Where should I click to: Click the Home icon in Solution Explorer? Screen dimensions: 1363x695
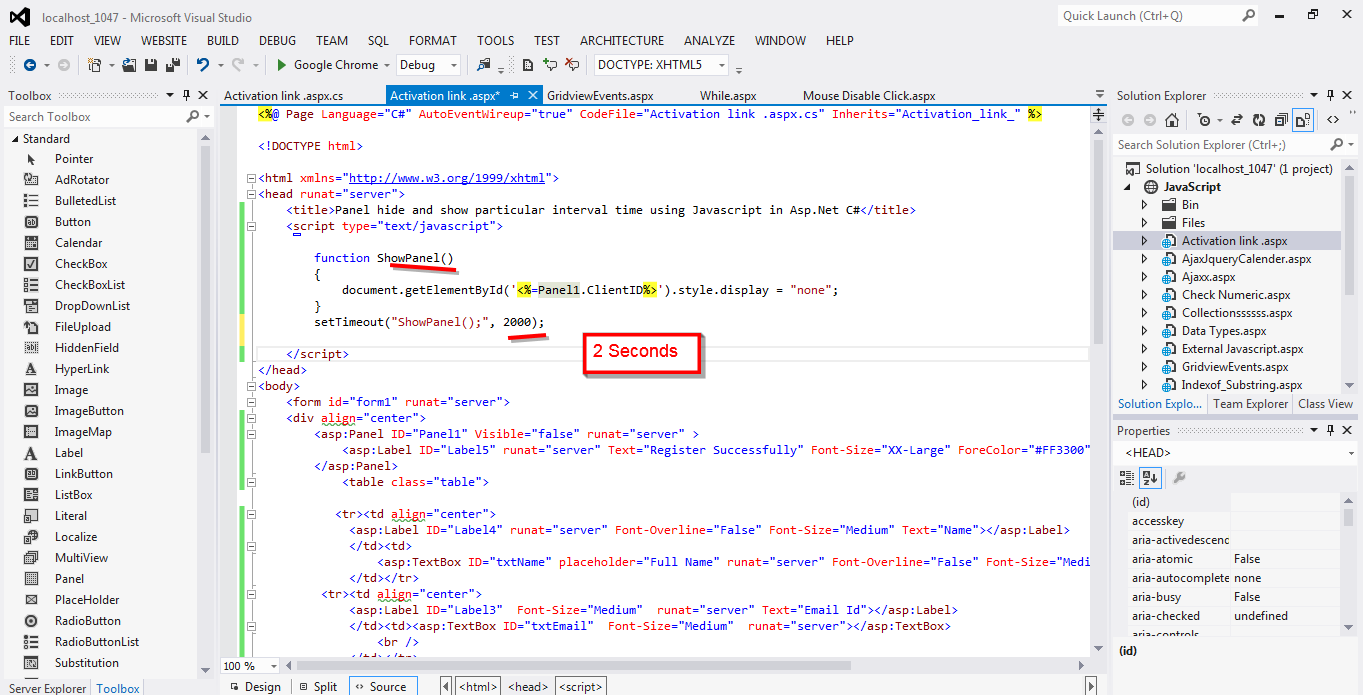1172,120
